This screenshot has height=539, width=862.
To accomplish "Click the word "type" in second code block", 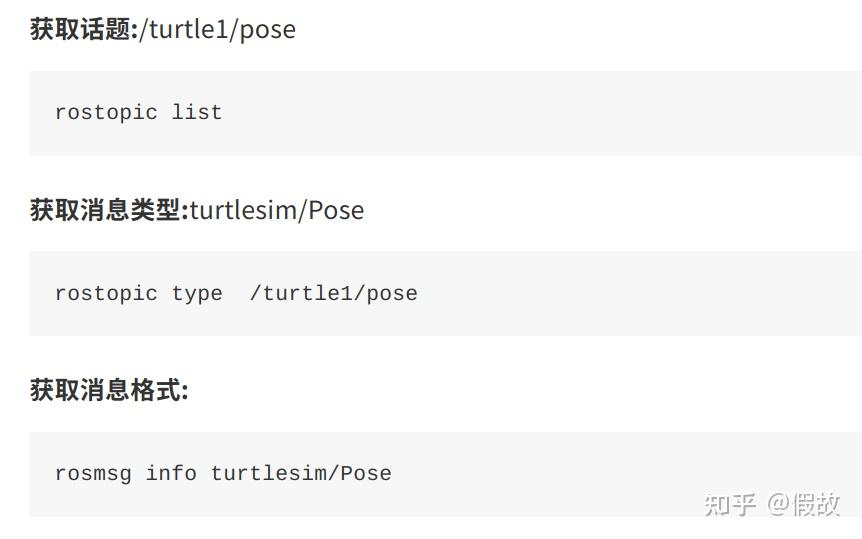I will (197, 293).
